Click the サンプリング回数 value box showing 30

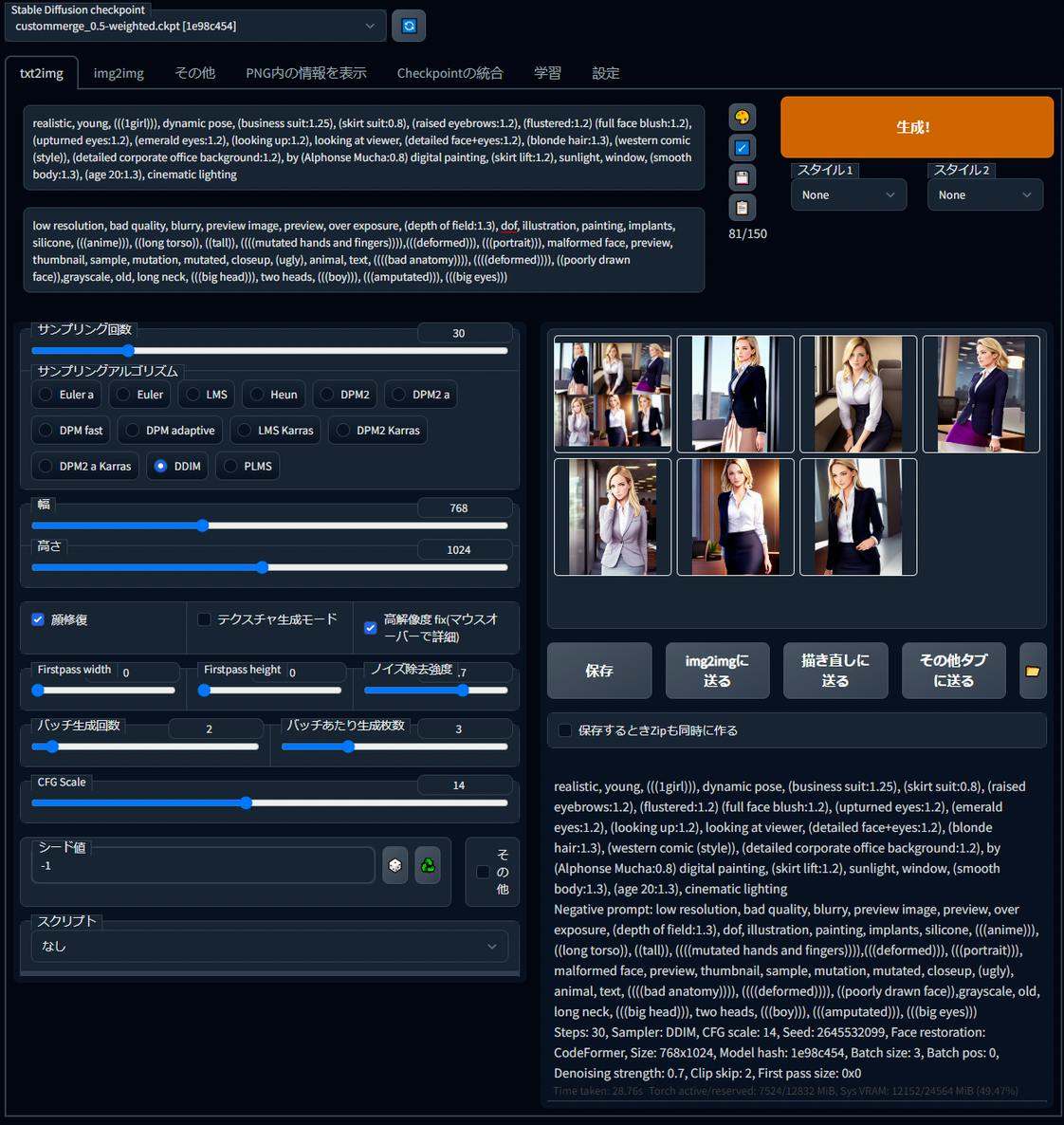coord(465,333)
